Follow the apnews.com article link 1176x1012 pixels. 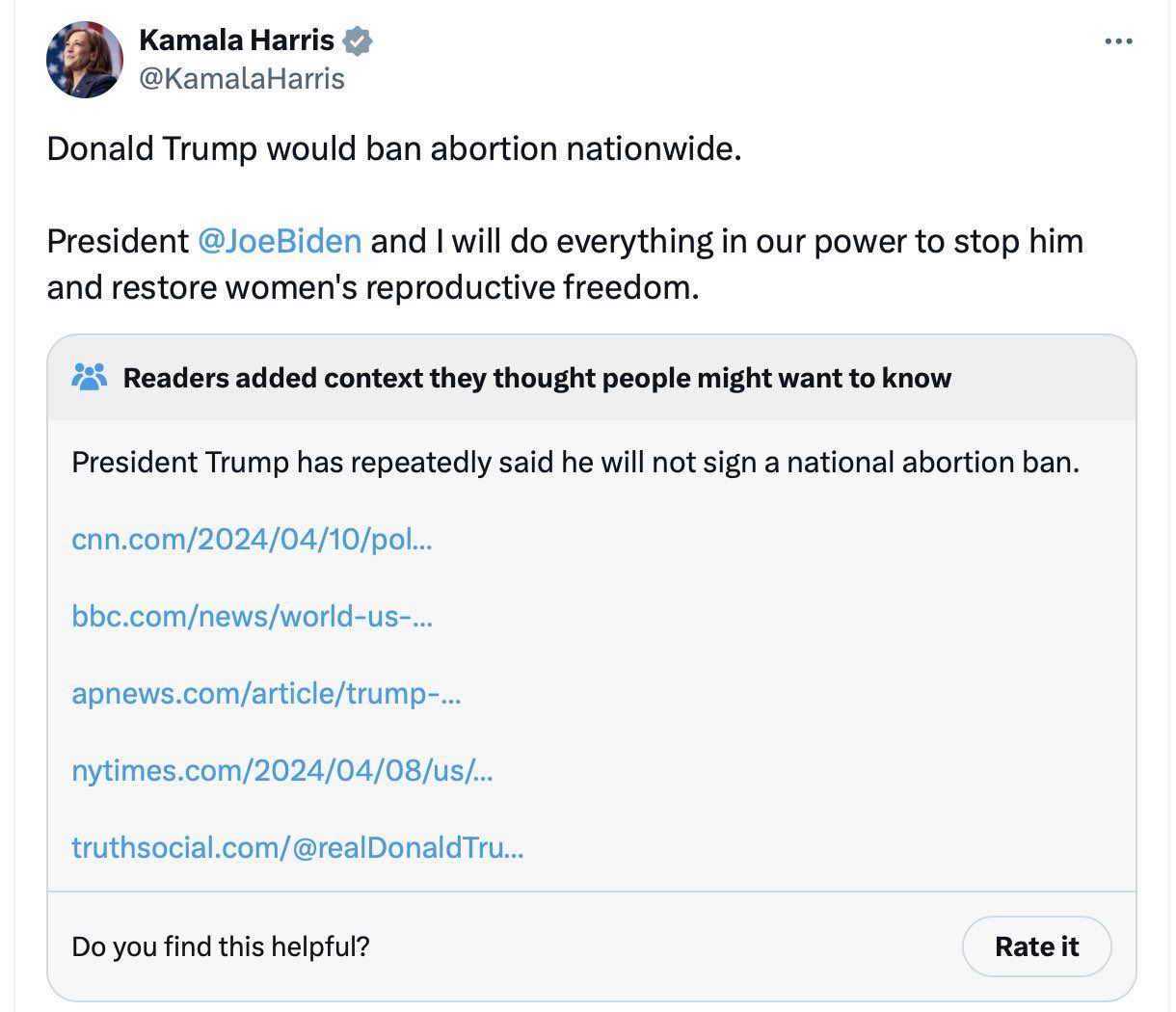pyautogui.click(x=266, y=693)
